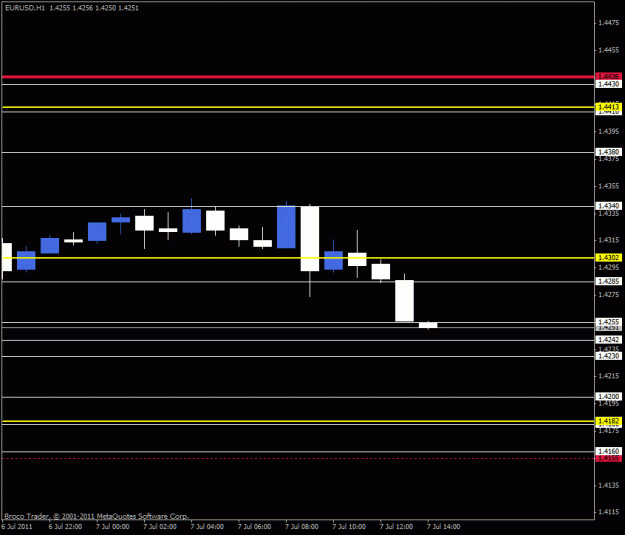Click the 6 Jul 22:00 time label
This screenshot has height=535, width=625.
pos(65,527)
